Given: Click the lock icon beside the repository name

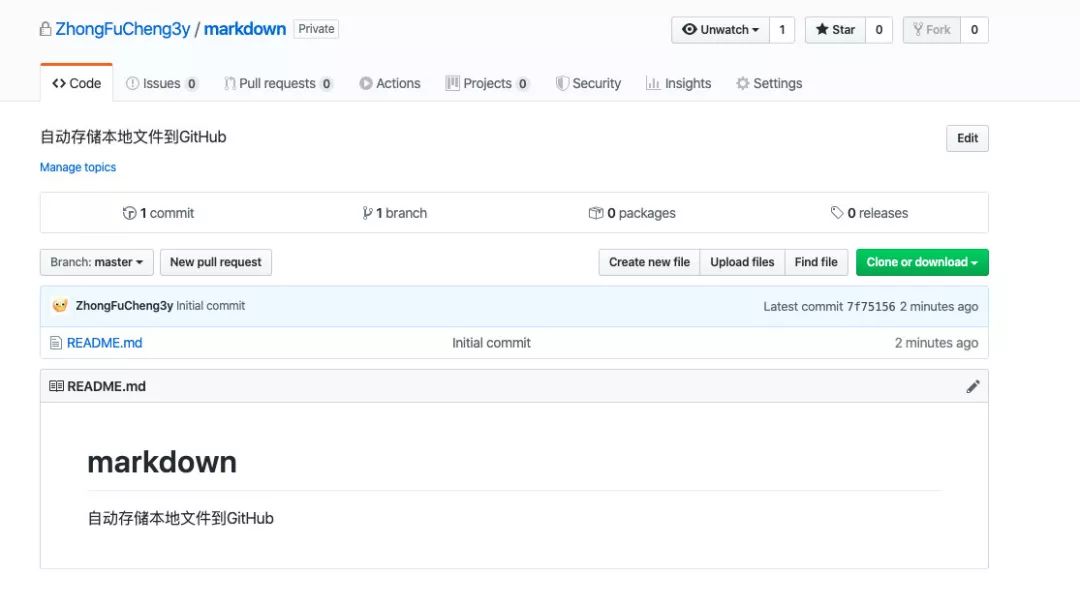Looking at the screenshot, I should (45, 29).
